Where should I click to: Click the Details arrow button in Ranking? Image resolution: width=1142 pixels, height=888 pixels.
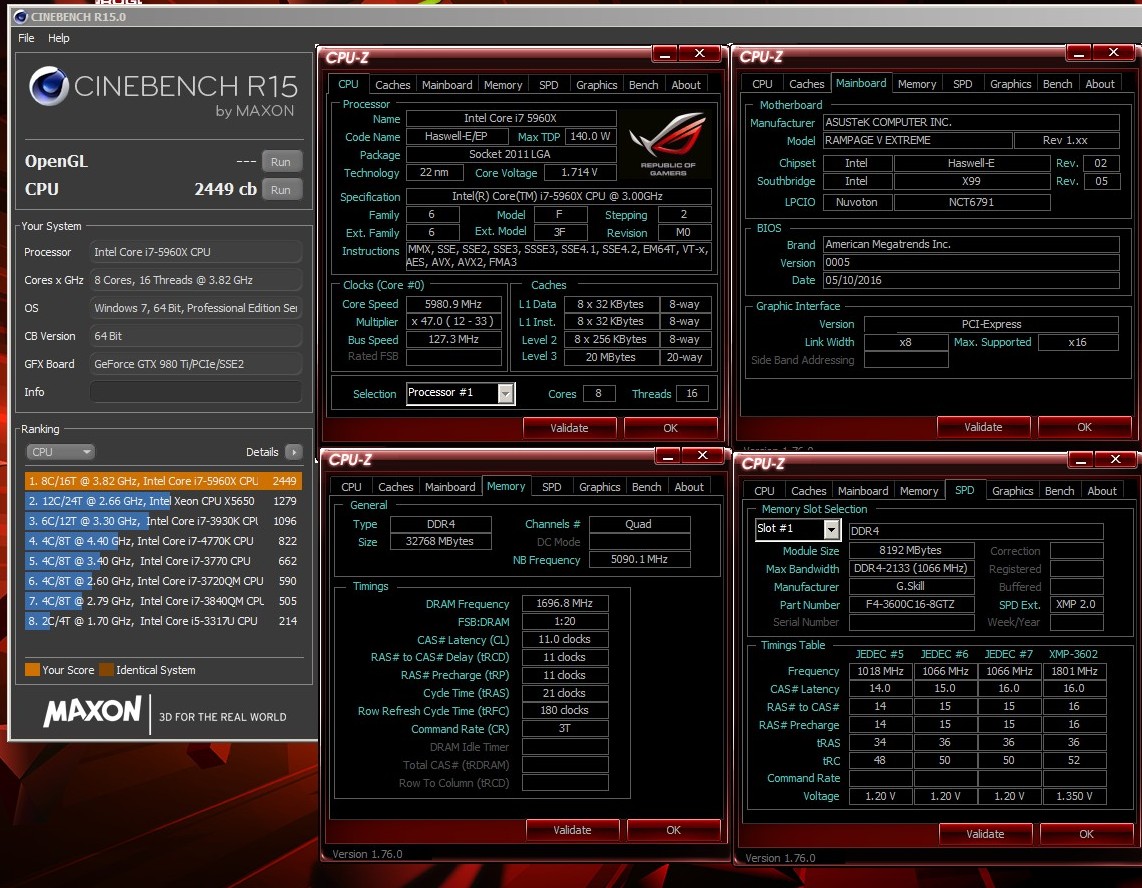[294, 452]
